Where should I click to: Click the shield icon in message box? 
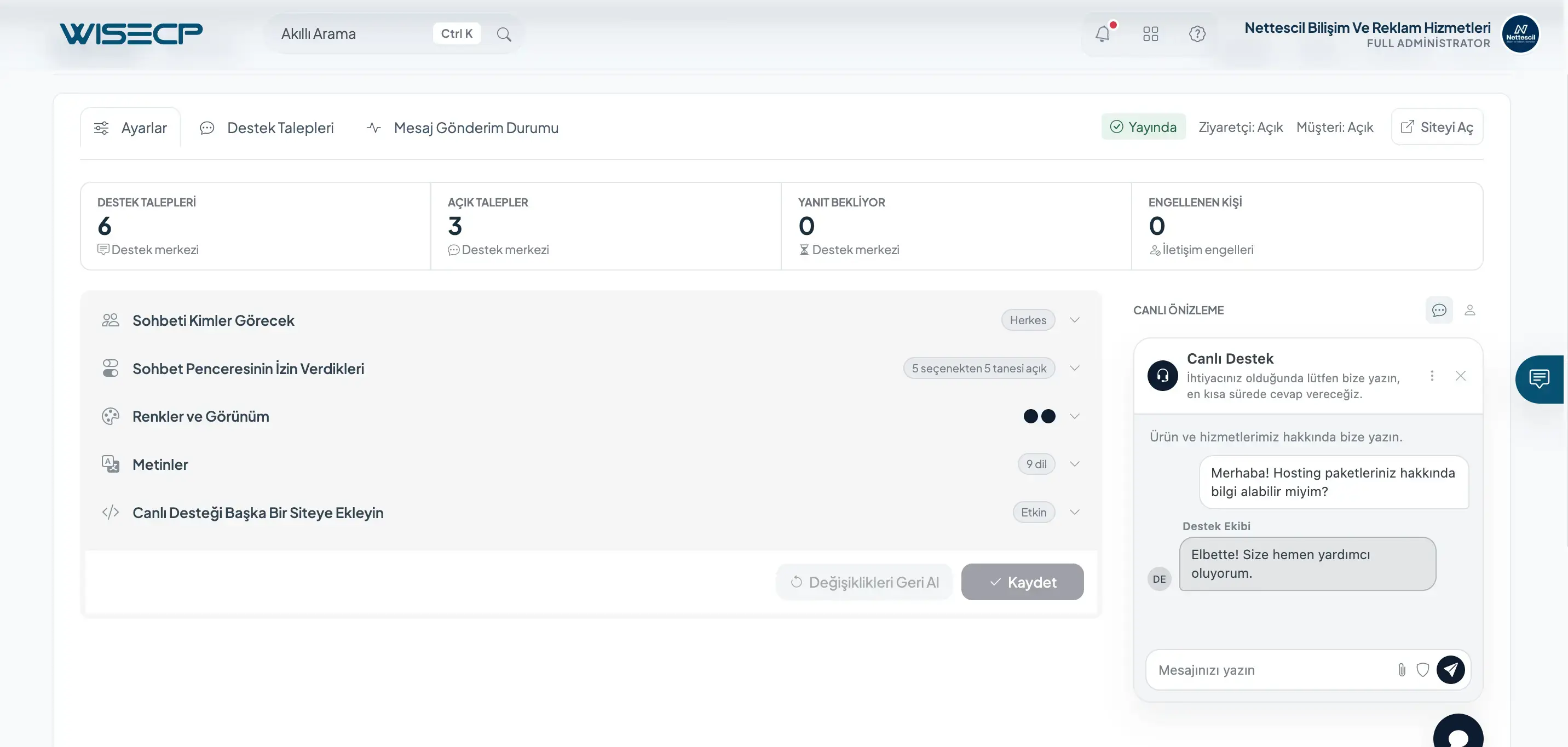point(1422,670)
